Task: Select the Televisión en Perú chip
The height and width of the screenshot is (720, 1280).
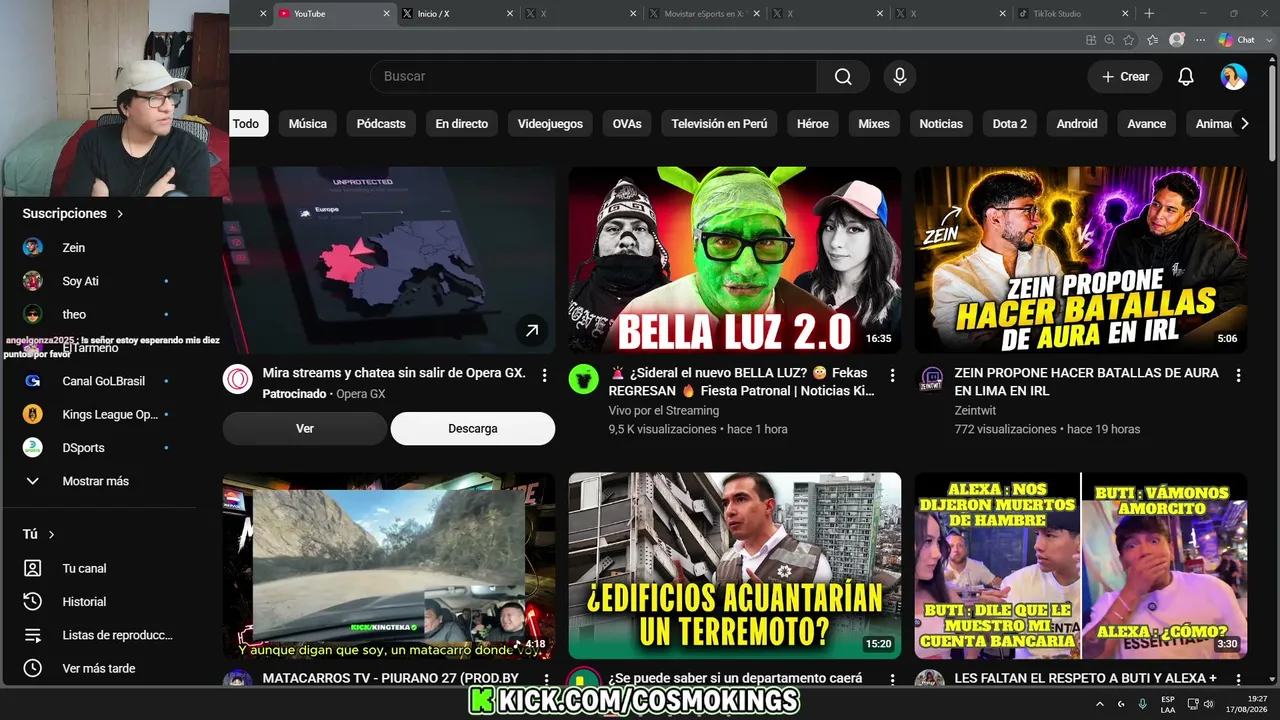Action: pos(719,124)
